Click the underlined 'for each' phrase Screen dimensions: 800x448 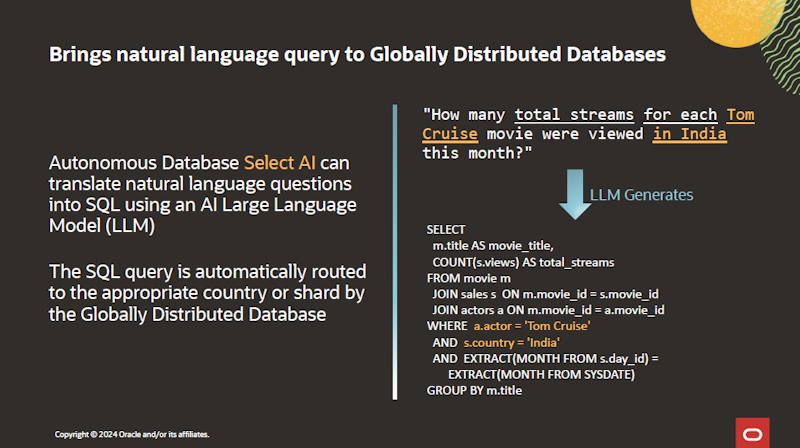680,115
